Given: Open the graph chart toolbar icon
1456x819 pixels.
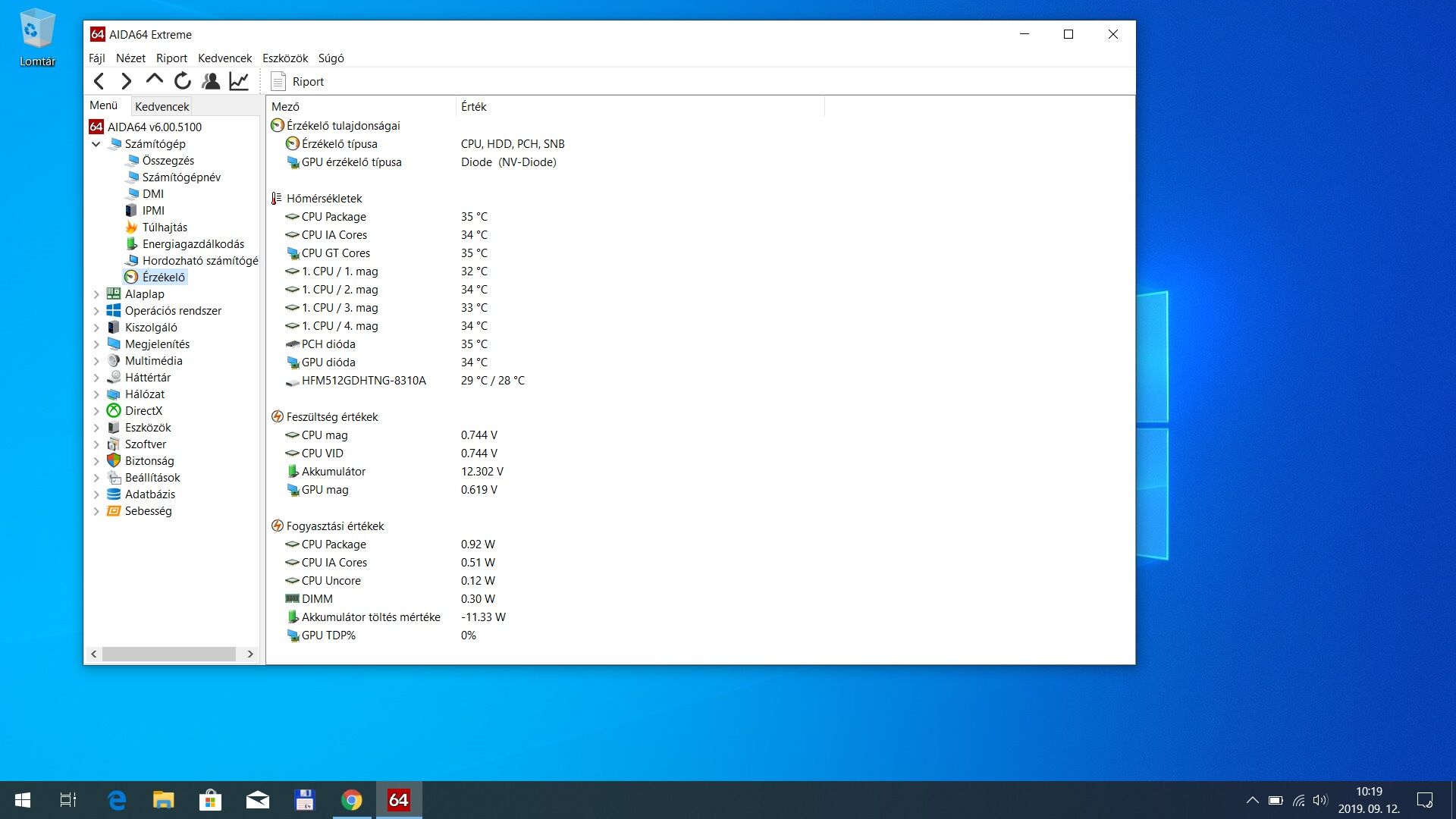Looking at the screenshot, I should (x=239, y=81).
